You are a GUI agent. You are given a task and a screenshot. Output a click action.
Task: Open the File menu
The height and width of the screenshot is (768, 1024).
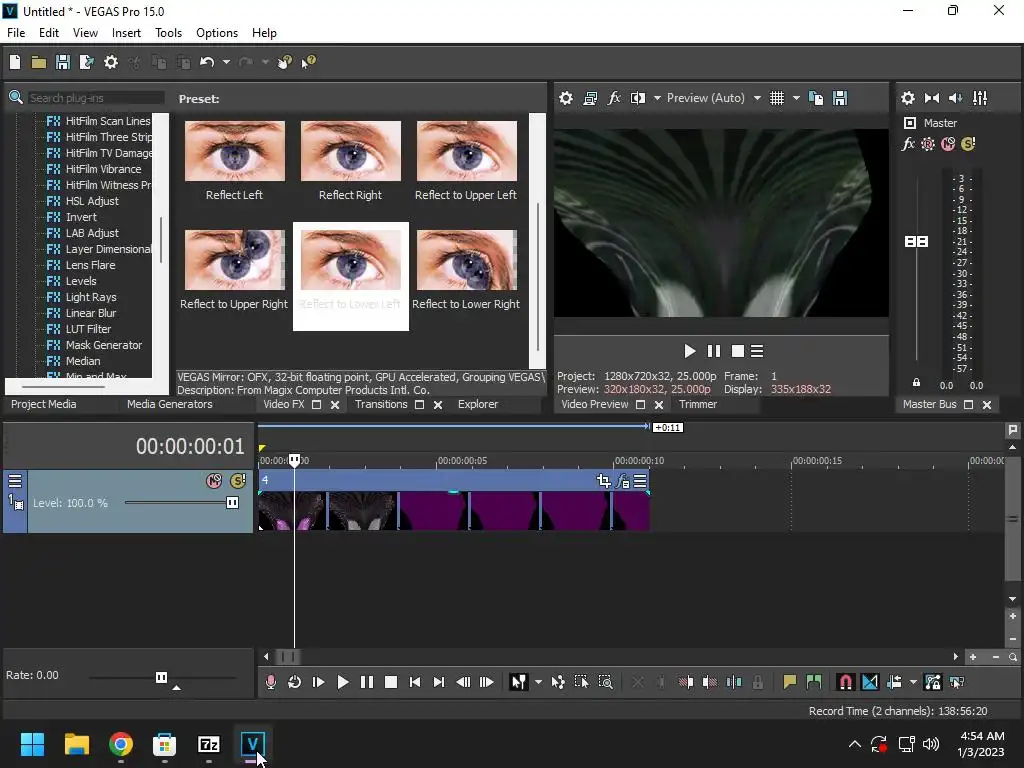(x=16, y=33)
